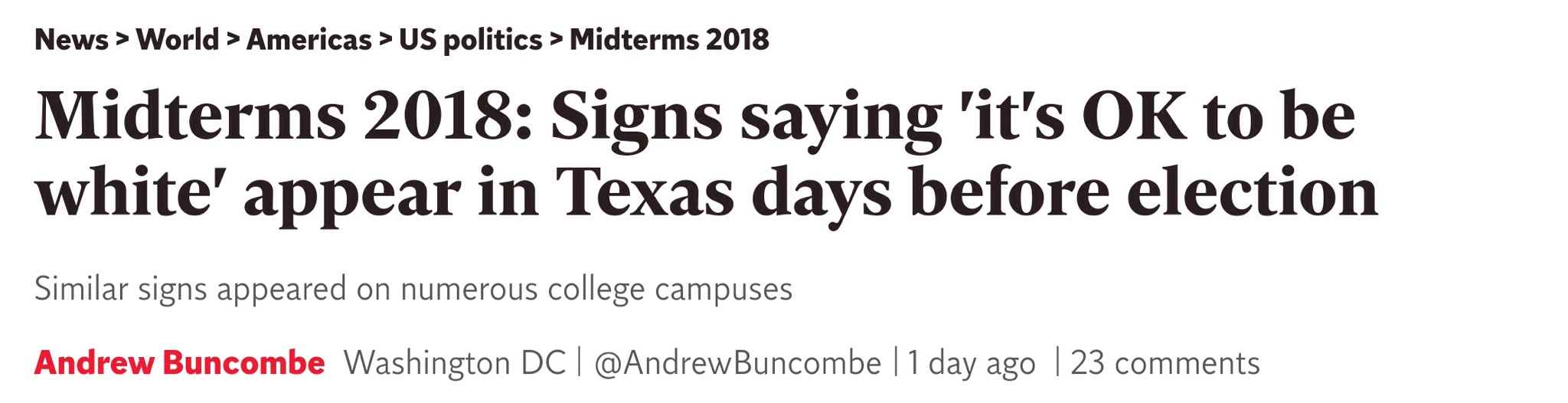Open the US politics breadcrumb
This screenshot has height=403, width=1568.
470,39
